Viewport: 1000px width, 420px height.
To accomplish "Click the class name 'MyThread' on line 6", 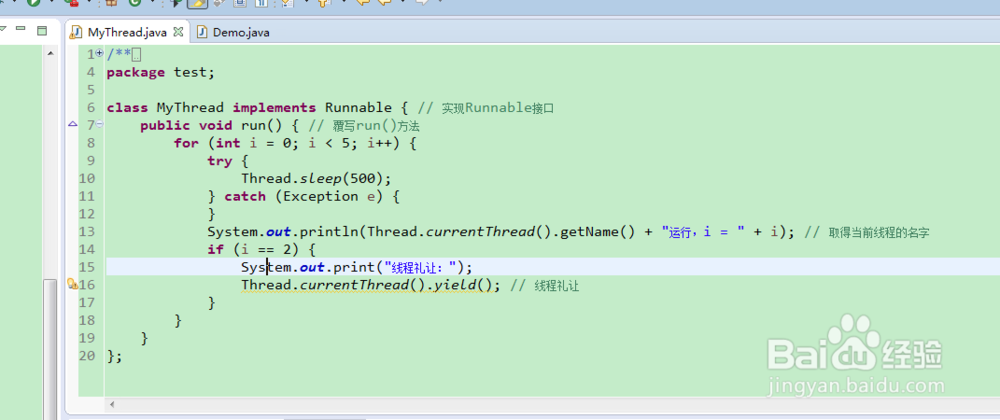I will click(190, 107).
